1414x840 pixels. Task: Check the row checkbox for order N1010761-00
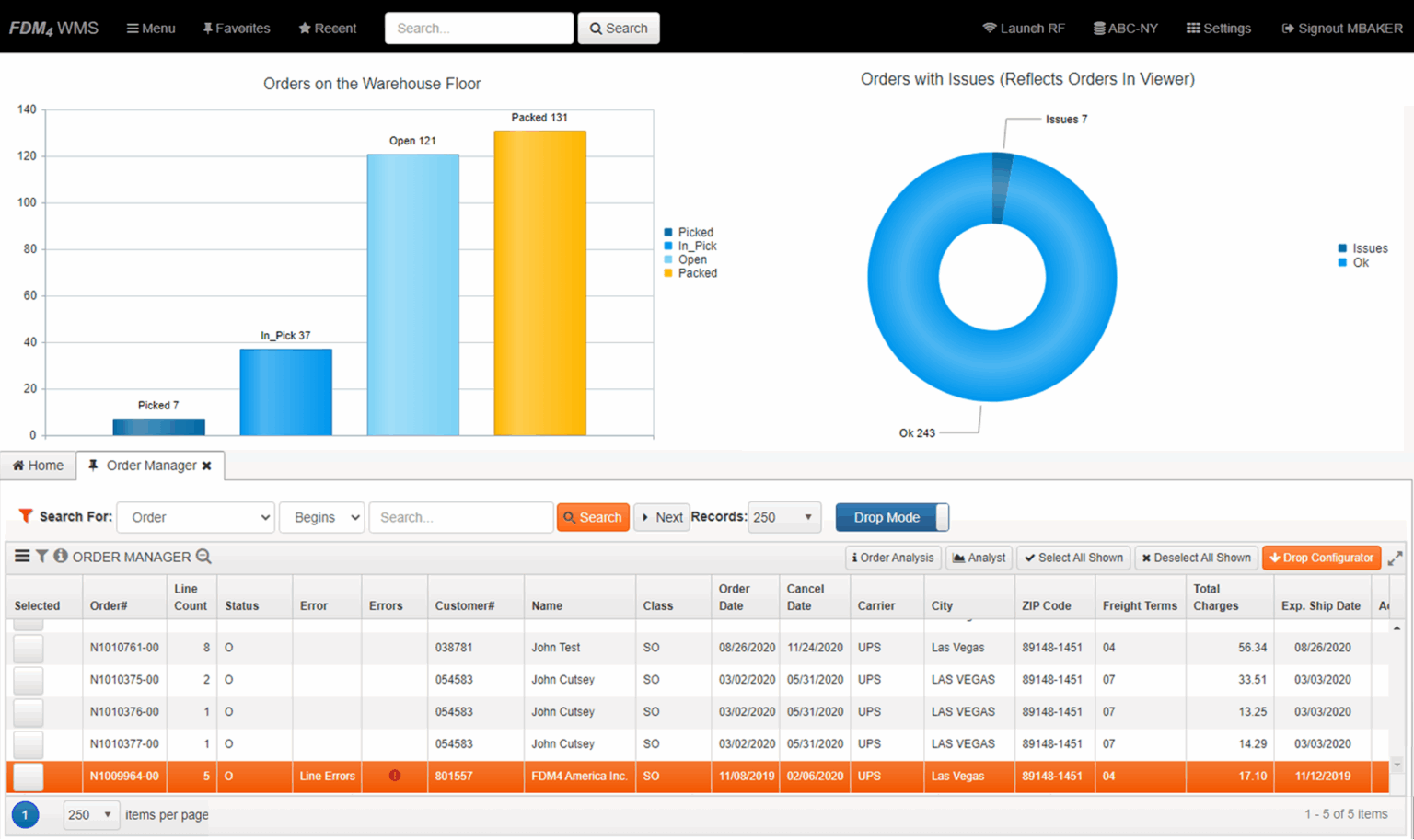click(28, 648)
